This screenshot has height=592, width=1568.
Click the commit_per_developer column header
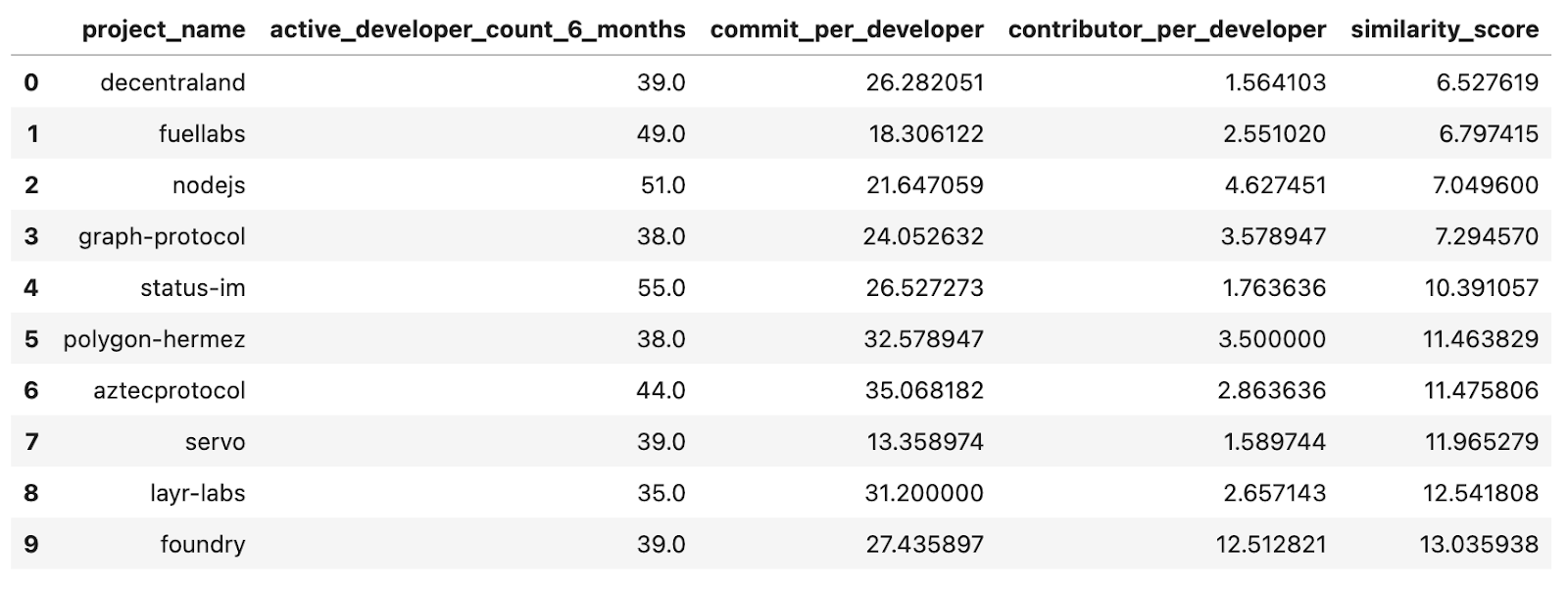(x=847, y=29)
